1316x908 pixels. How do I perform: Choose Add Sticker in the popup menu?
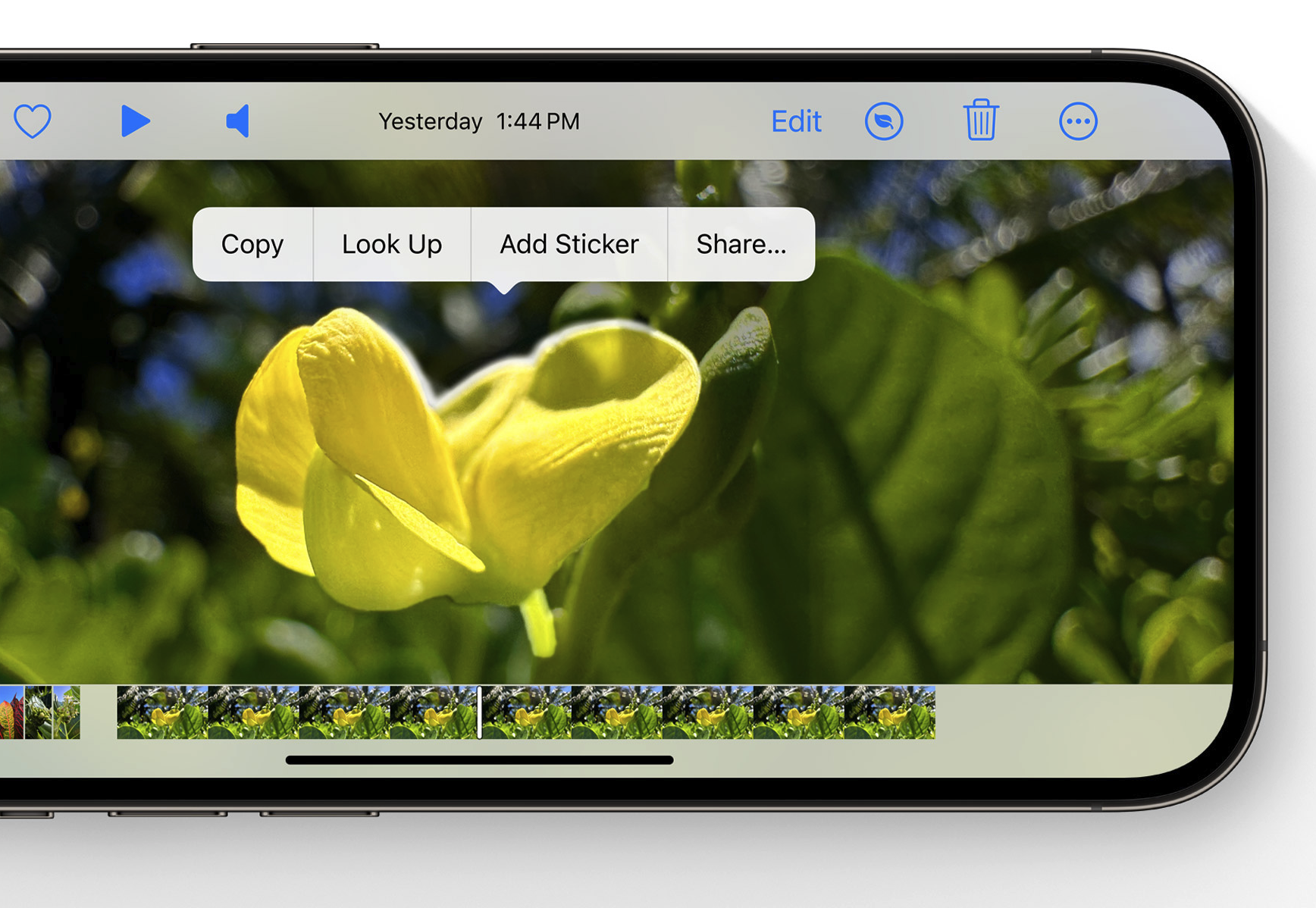[x=569, y=244]
